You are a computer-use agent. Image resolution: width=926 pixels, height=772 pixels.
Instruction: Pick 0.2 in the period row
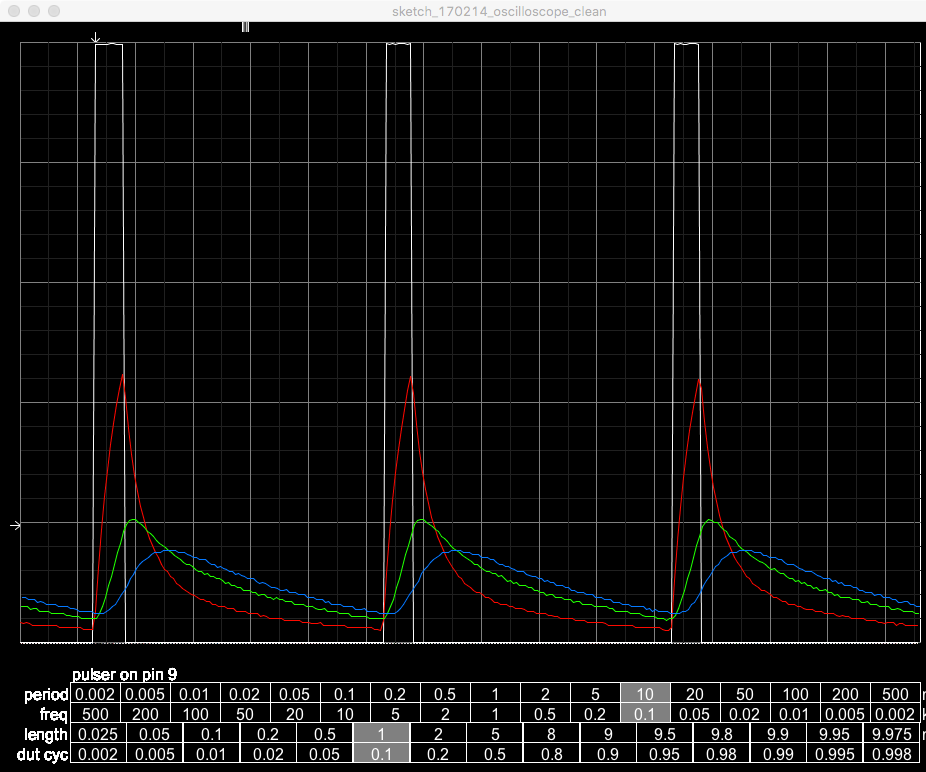pos(395,693)
